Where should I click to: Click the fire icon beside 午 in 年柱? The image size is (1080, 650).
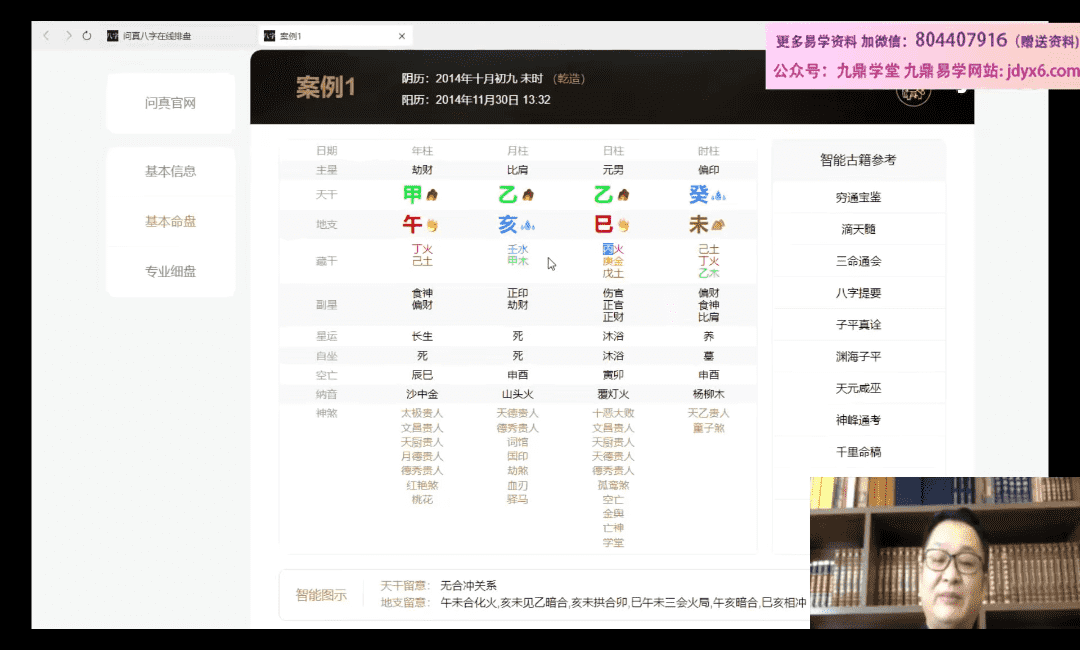click(x=432, y=225)
